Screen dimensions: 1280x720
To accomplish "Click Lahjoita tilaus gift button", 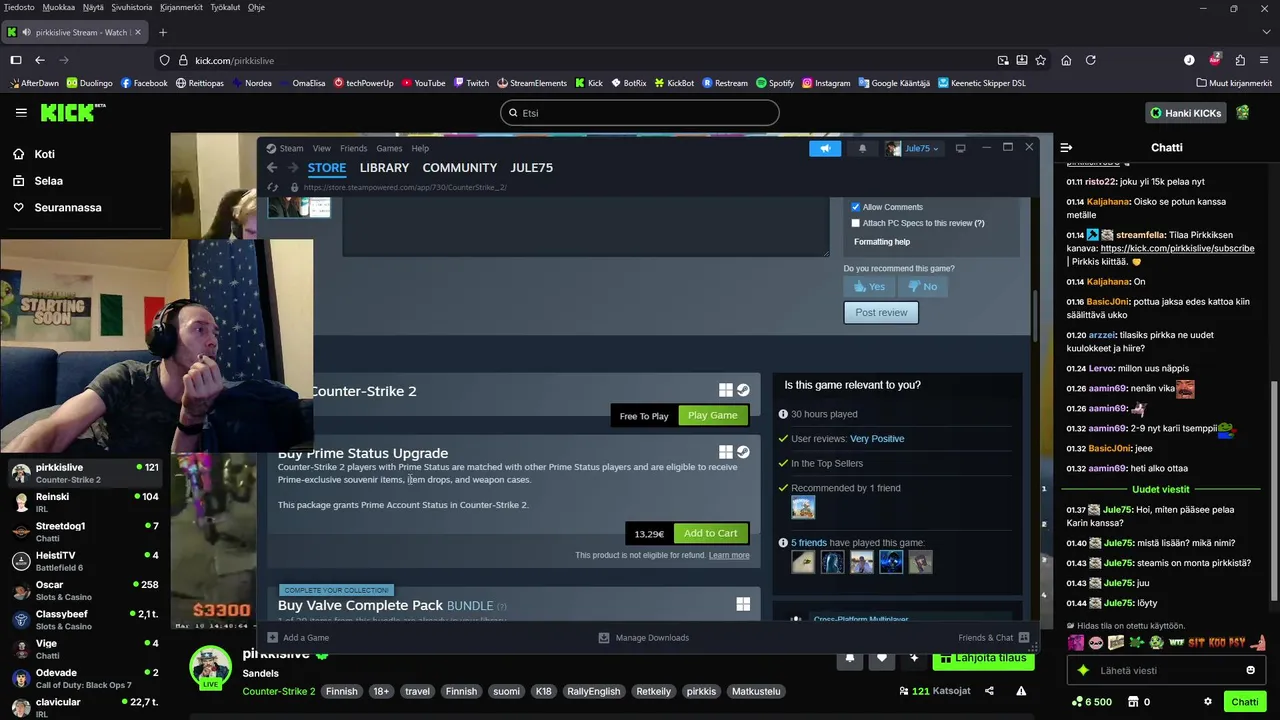I will (983, 658).
